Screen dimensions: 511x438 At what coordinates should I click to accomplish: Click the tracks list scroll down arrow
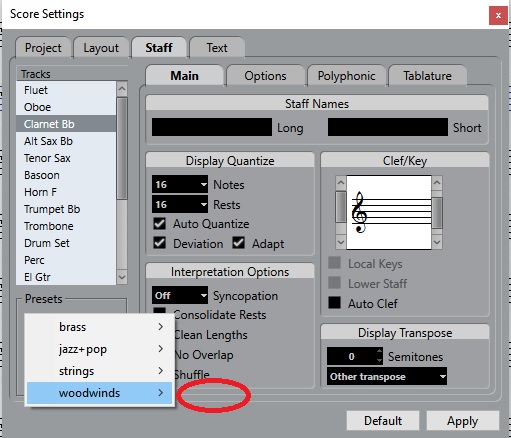pos(122,277)
